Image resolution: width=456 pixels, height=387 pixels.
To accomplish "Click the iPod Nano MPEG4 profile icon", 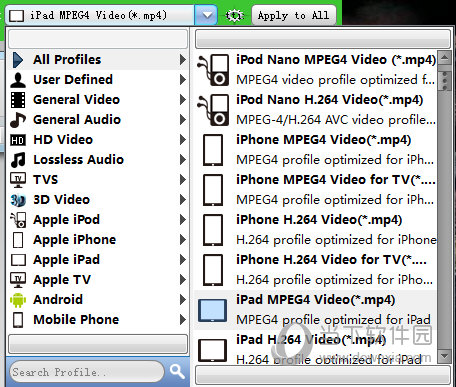I will (x=214, y=70).
